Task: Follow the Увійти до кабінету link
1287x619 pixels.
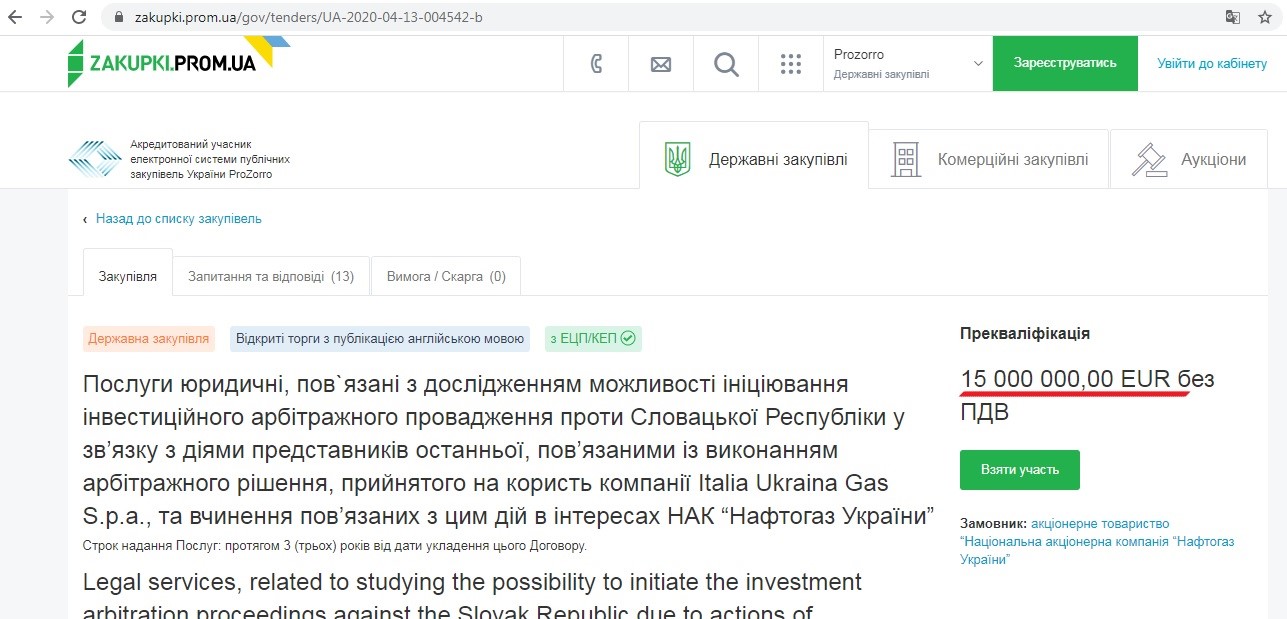Action: pyautogui.click(x=1212, y=63)
